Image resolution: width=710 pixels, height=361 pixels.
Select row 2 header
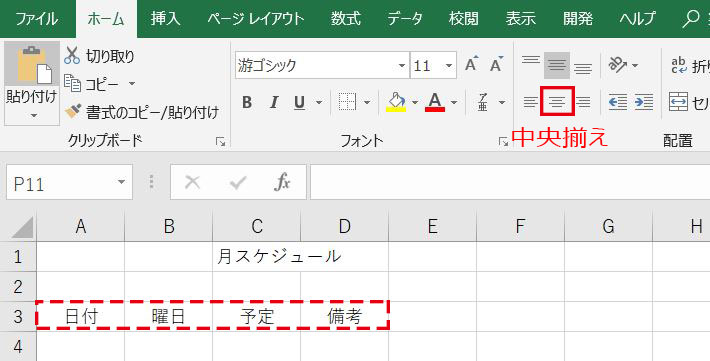[18, 286]
